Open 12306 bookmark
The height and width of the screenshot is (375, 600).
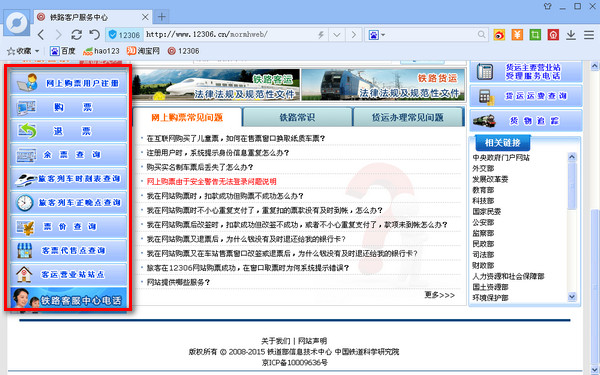[184, 51]
